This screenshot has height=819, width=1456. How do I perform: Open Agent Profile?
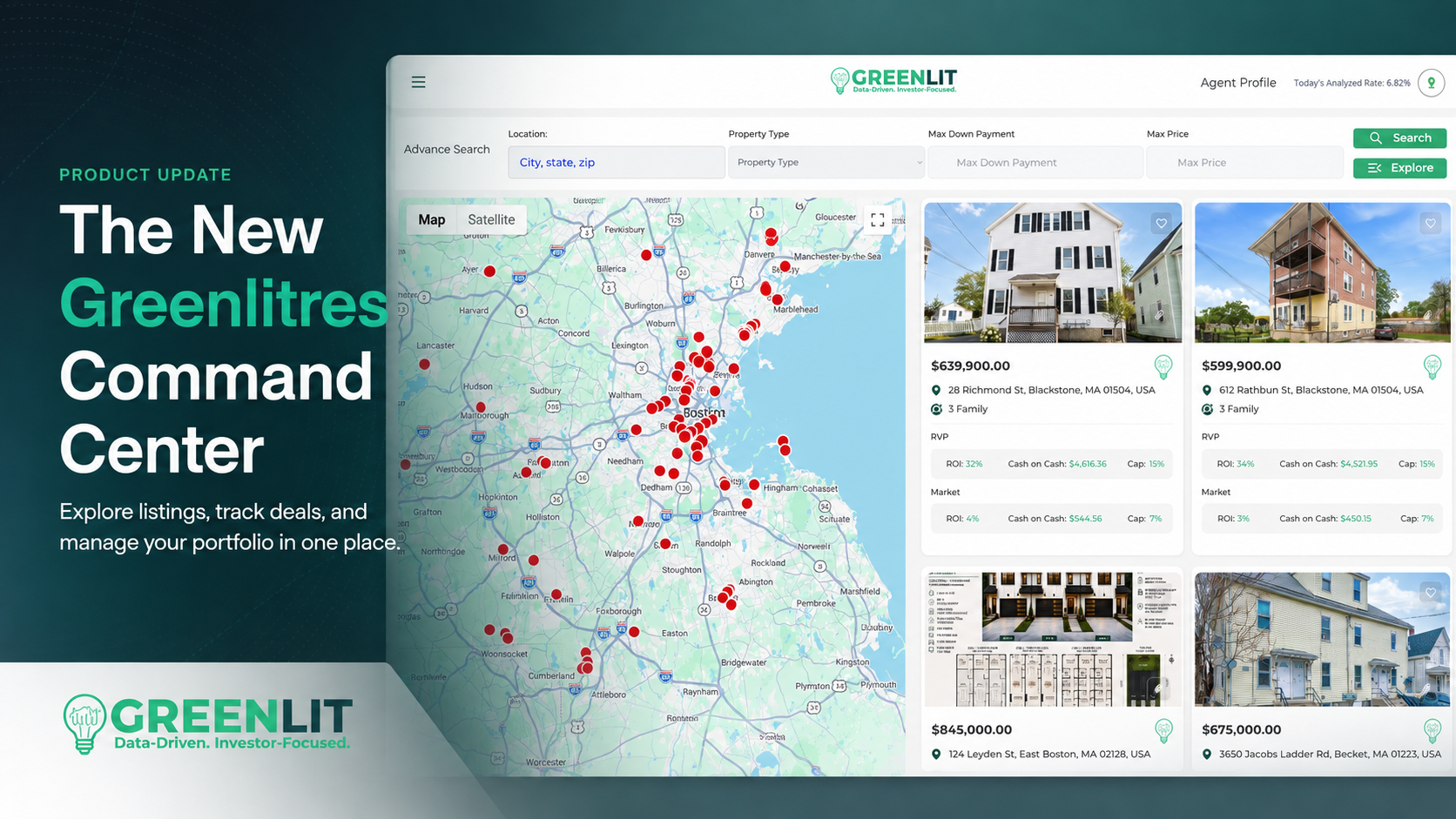(x=1238, y=83)
